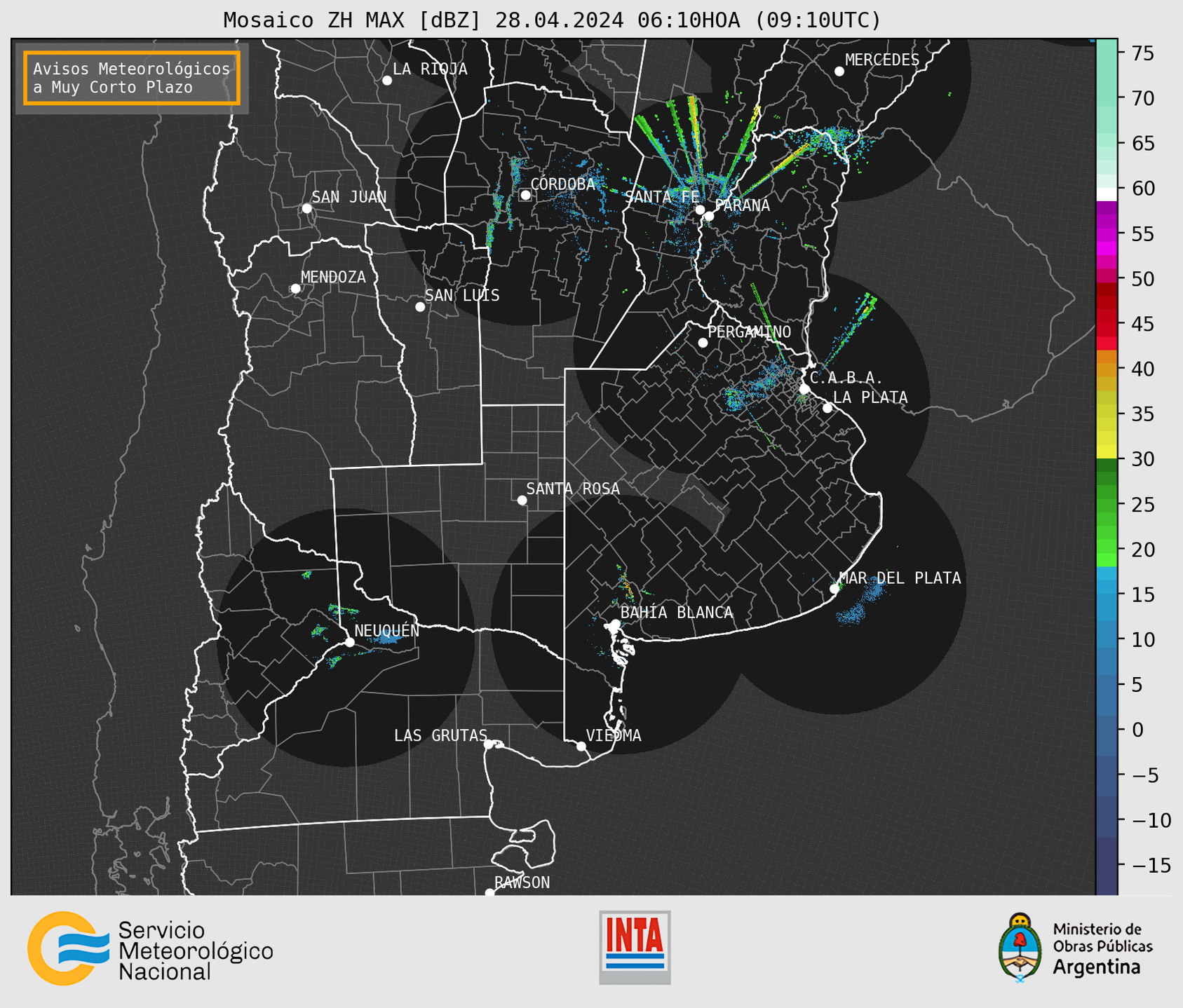
Task: Click the radar echo east of Neuquén
Action: click(387, 638)
